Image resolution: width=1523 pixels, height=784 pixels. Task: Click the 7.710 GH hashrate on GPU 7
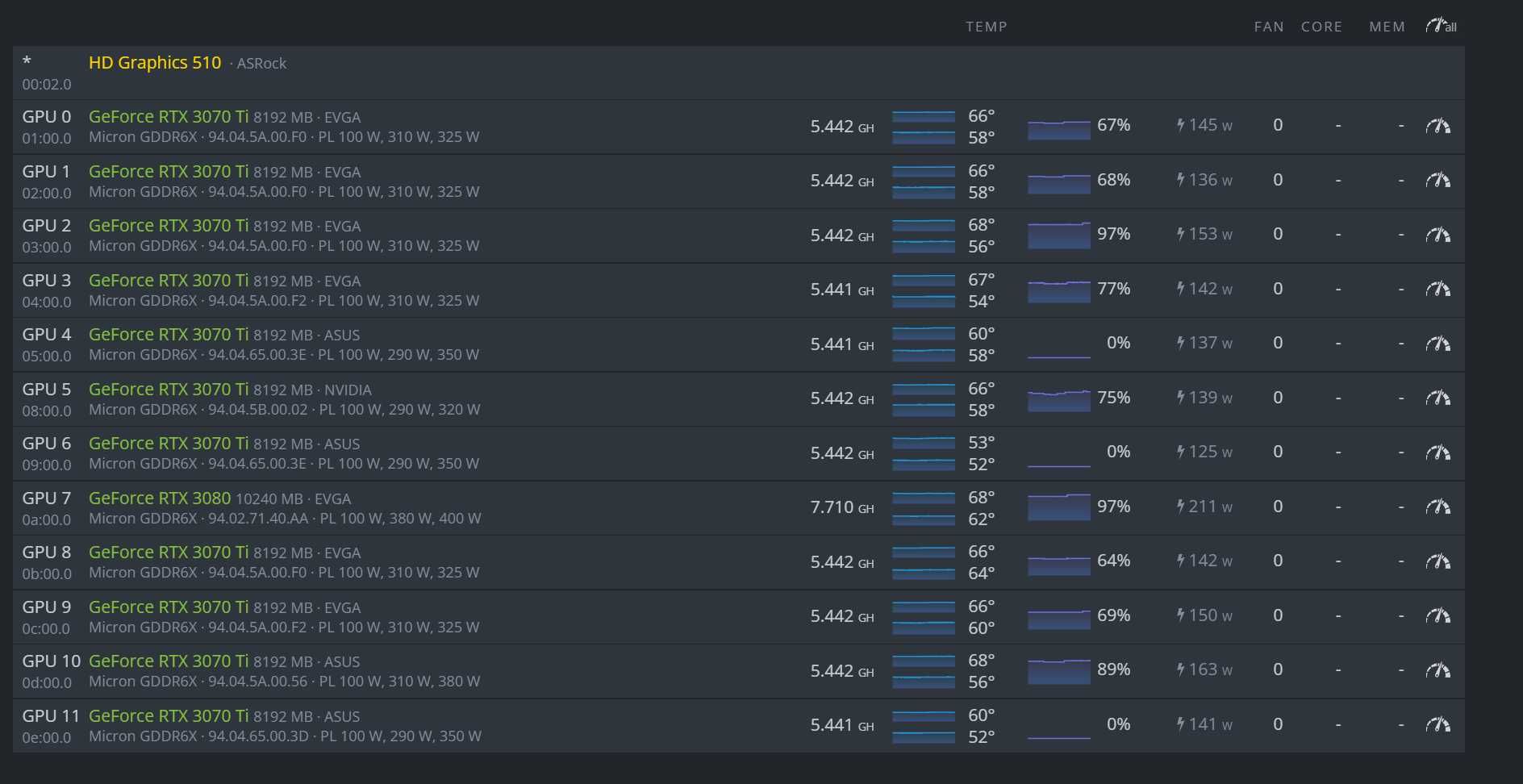point(842,507)
